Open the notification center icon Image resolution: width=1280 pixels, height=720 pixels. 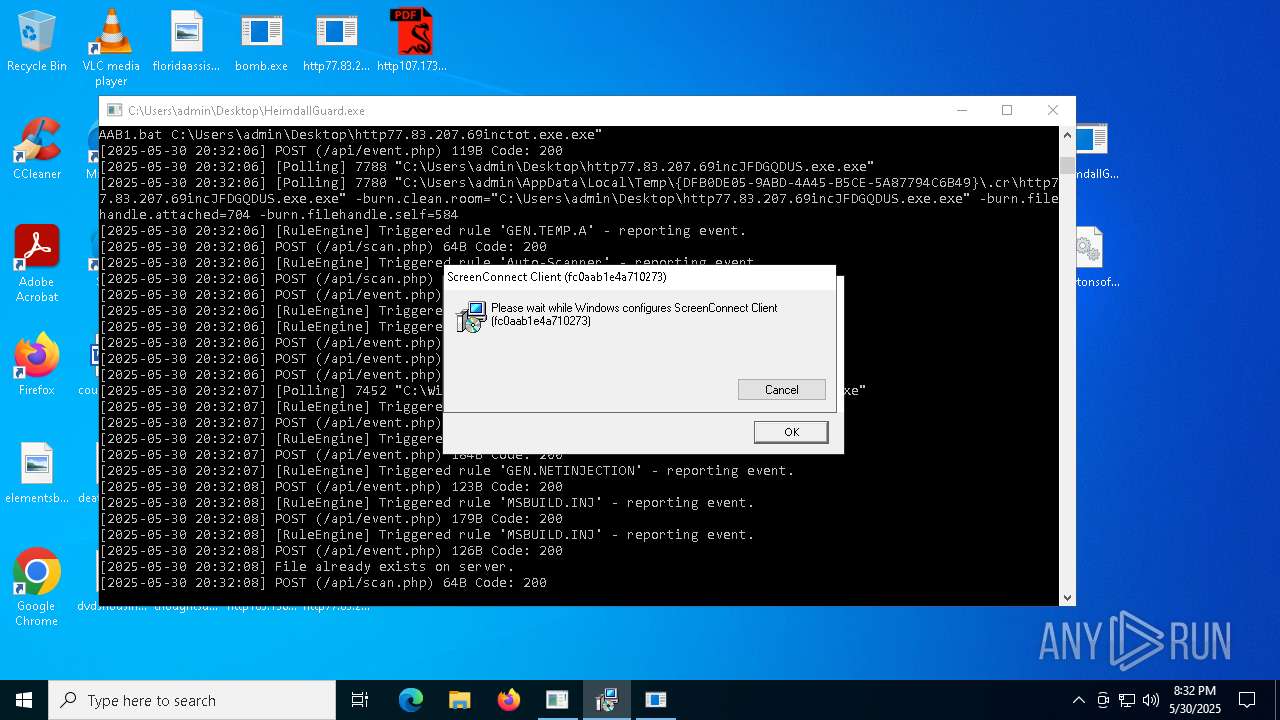[1247, 700]
